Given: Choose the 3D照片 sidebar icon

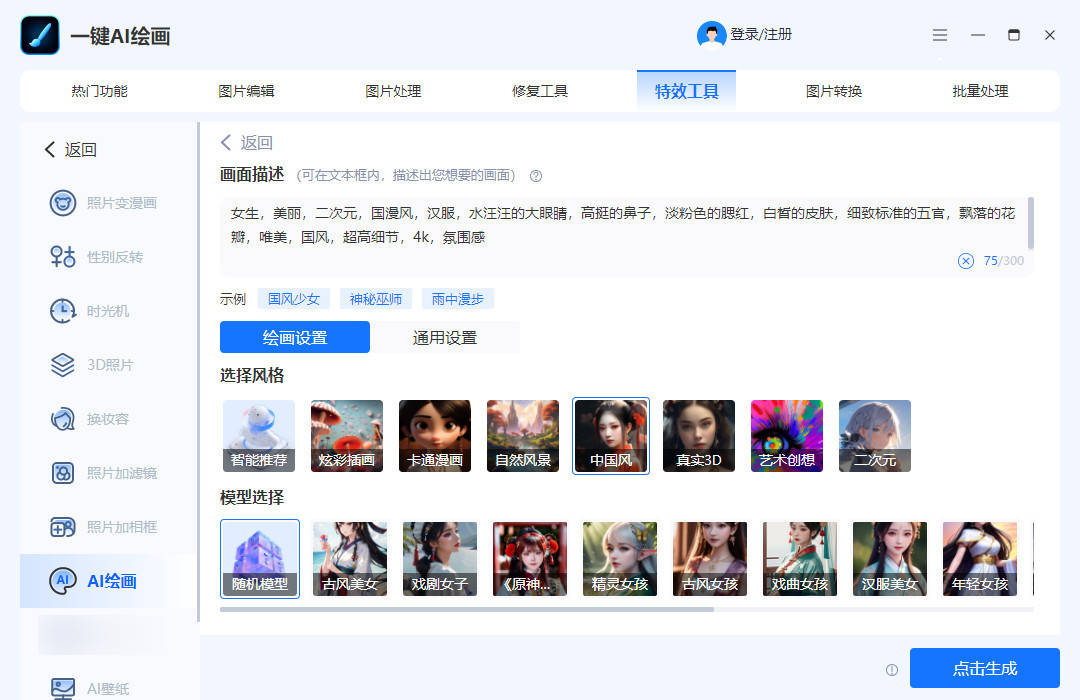Looking at the screenshot, I should point(63,365).
